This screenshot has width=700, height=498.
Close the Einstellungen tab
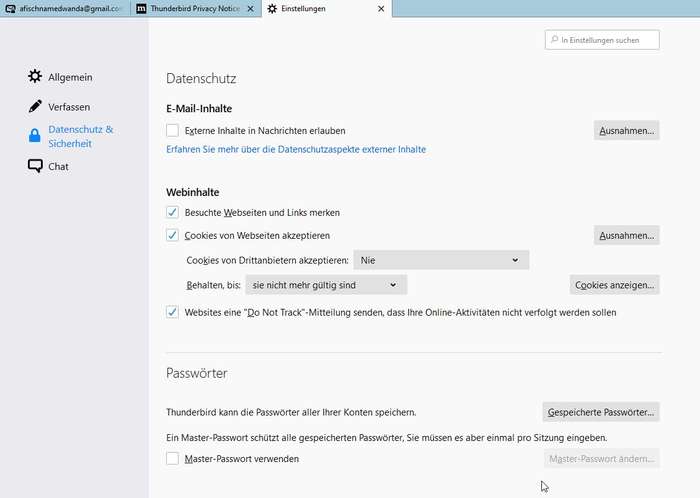380,8
